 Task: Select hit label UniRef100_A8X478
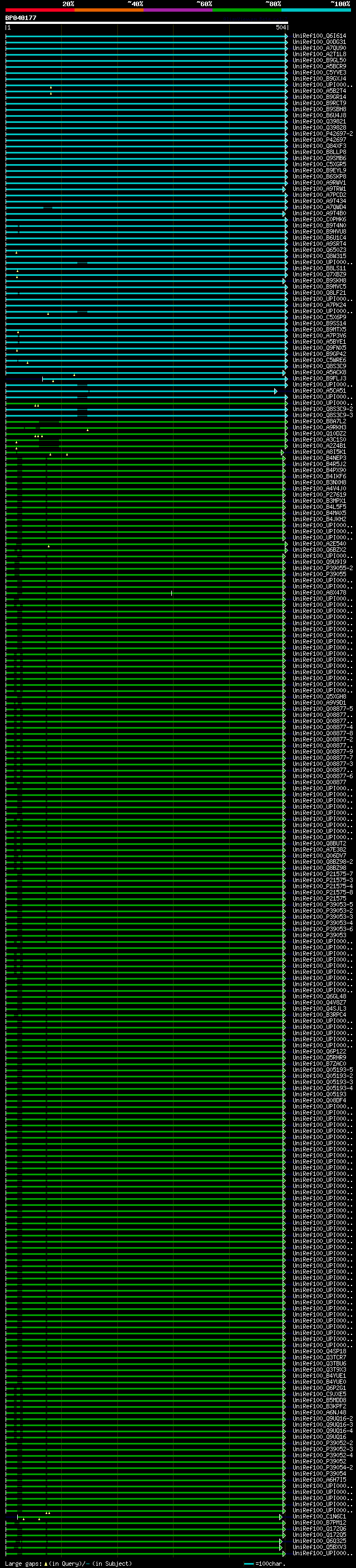click(x=319, y=593)
